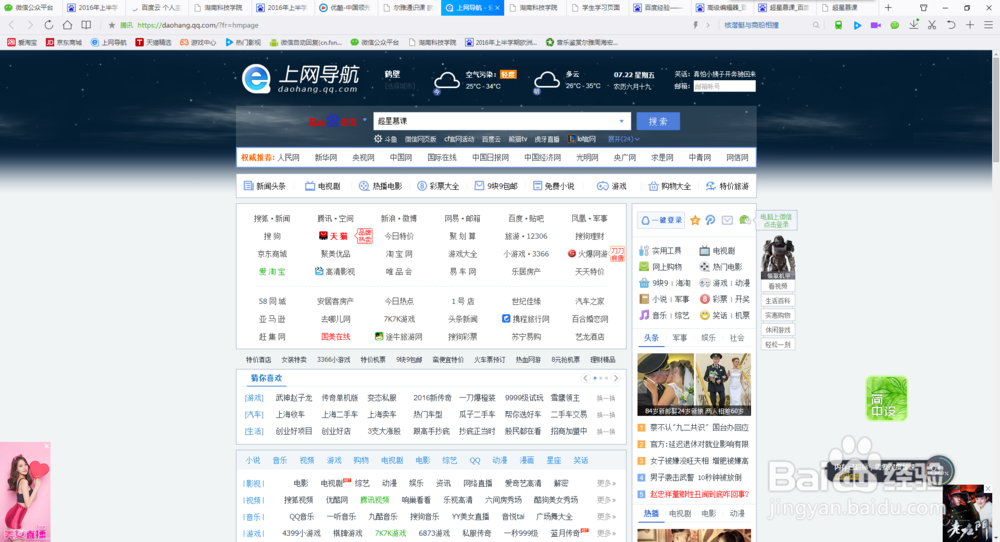Click the orange Qzone star icon
The width and height of the screenshot is (1000, 542).
pyautogui.click(x=695, y=220)
